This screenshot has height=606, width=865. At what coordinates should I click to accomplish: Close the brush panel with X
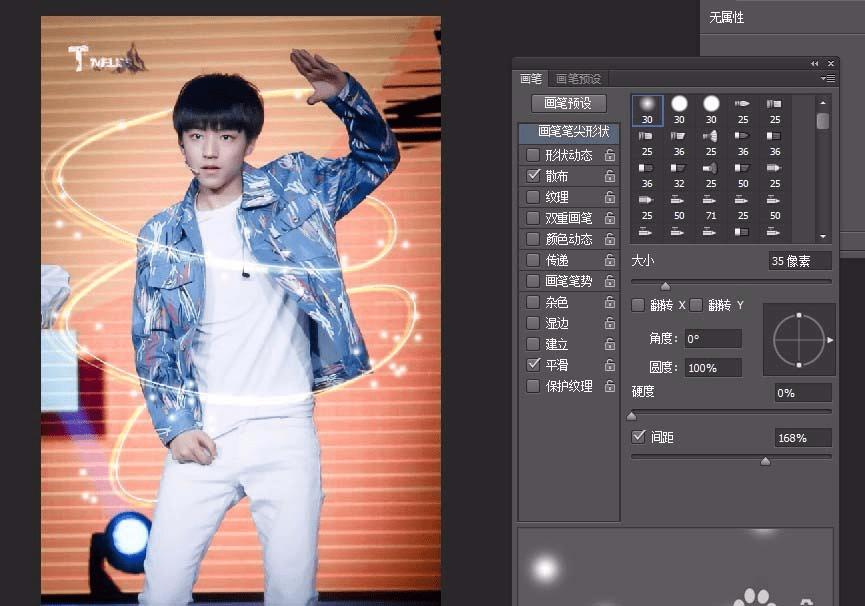point(830,64)
